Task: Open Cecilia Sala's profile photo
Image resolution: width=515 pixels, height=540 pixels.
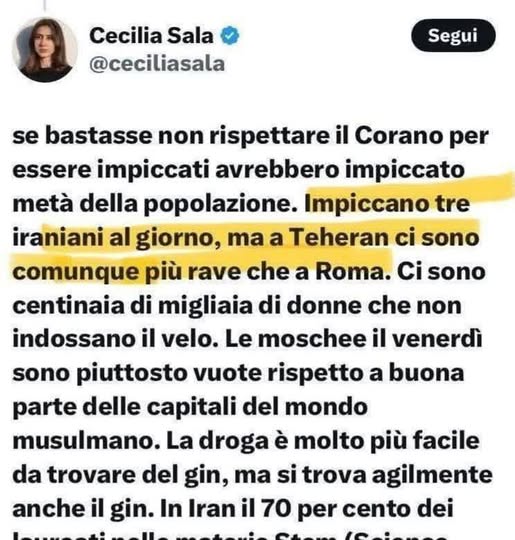Action: coord(45,50)
